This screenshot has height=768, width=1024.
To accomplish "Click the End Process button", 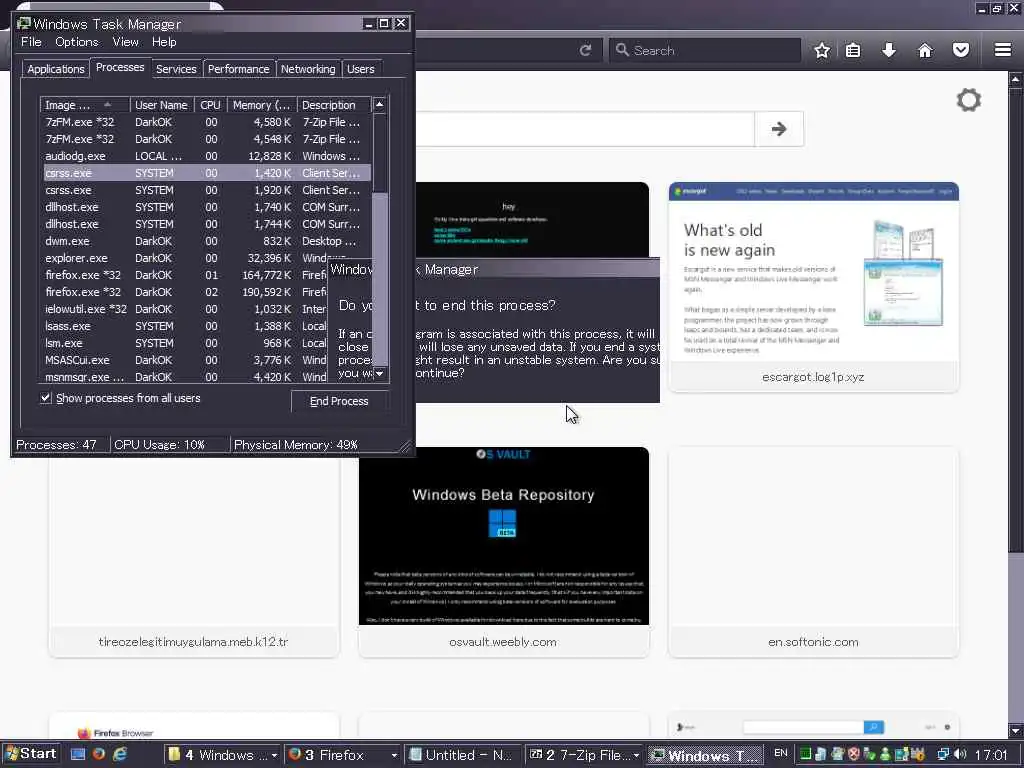I will click(x=339, y=401).
